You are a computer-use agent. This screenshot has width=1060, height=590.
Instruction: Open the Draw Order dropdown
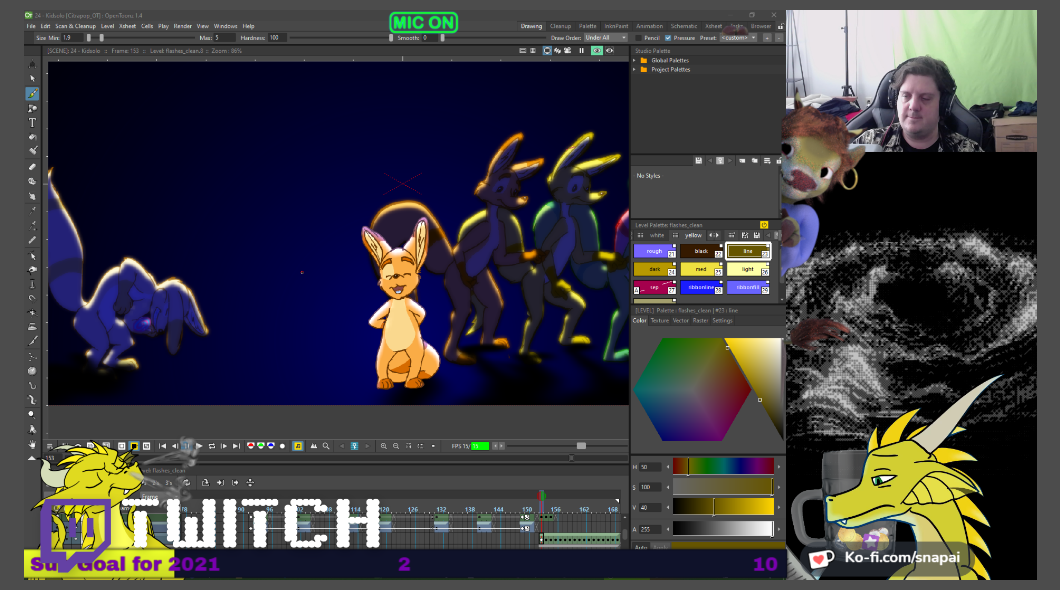click(x=604, y=38)
